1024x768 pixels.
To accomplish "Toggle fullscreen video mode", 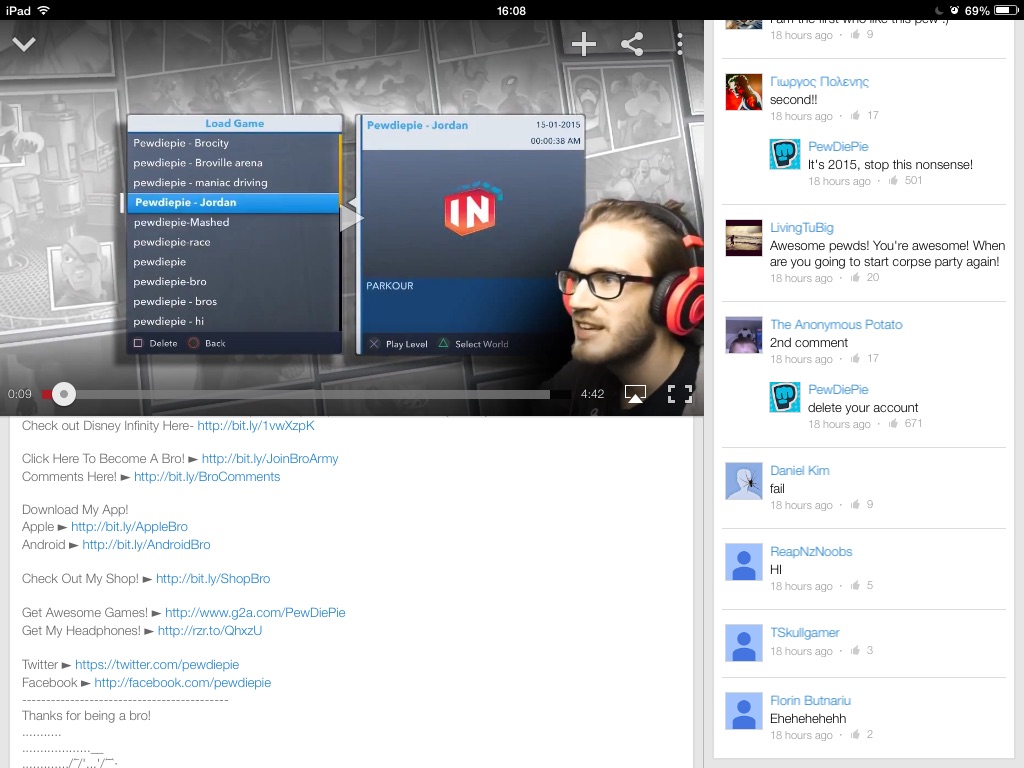I will tap(680, 394).
